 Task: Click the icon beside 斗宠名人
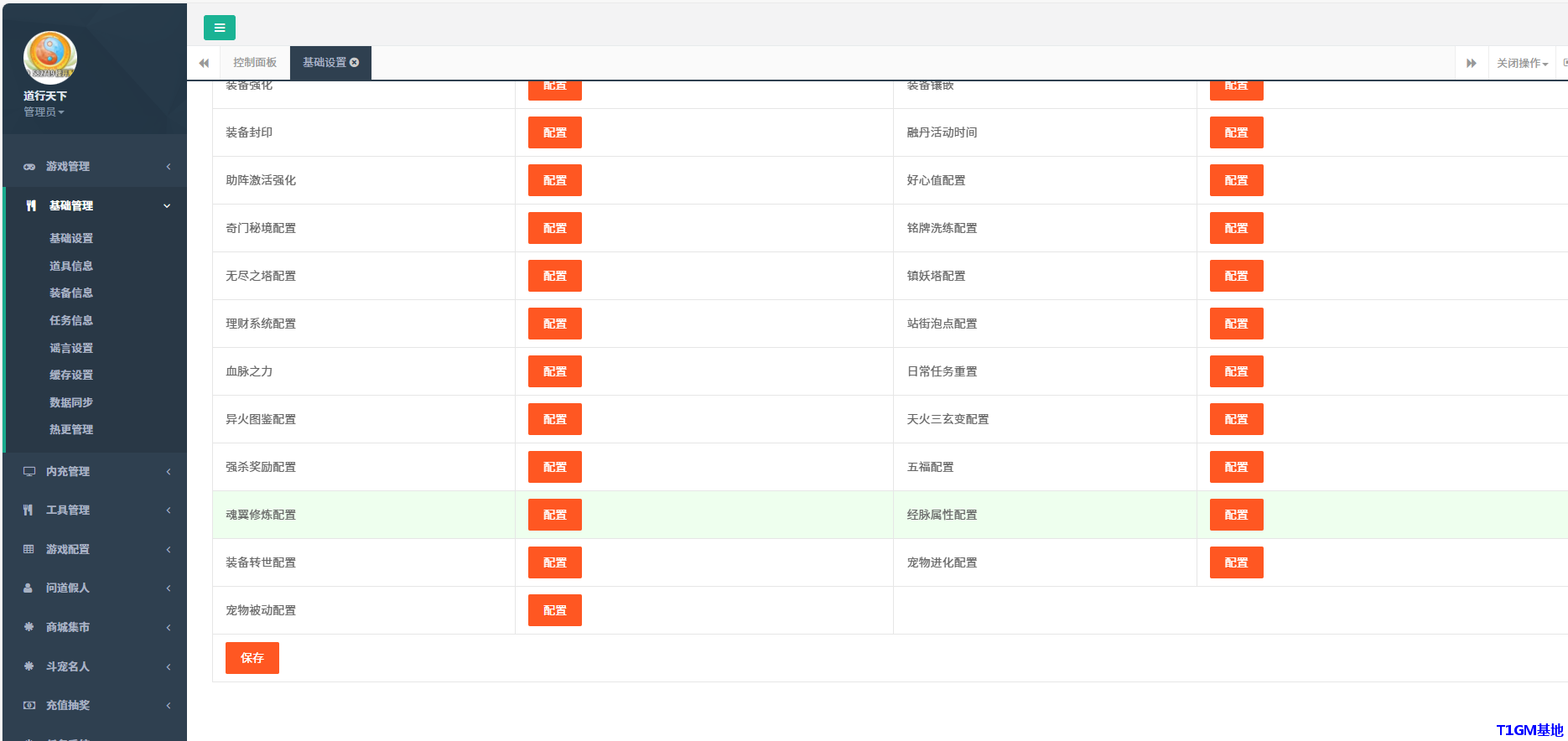29,666
